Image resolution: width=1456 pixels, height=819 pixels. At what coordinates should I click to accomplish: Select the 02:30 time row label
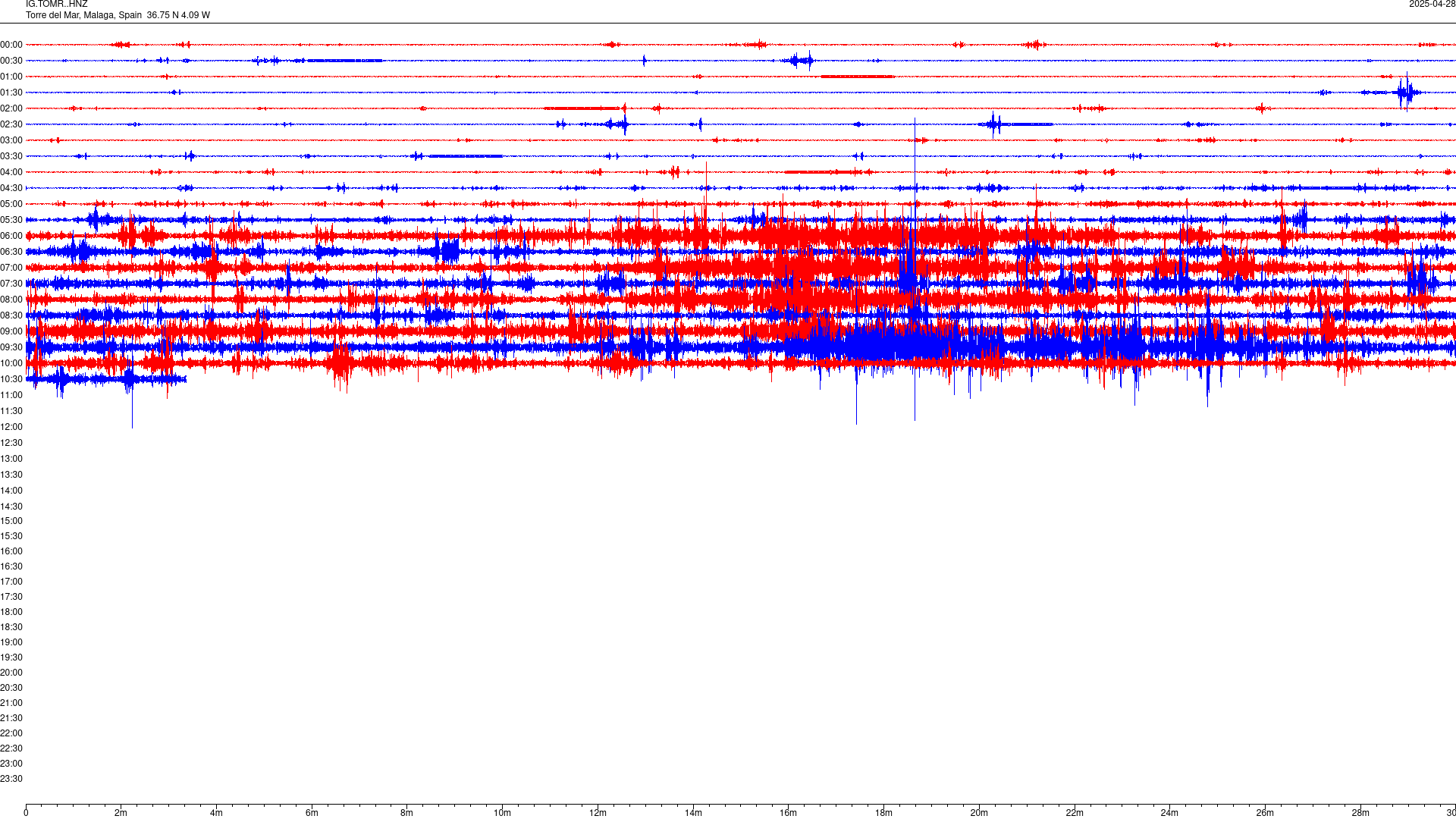click(11, 124)
